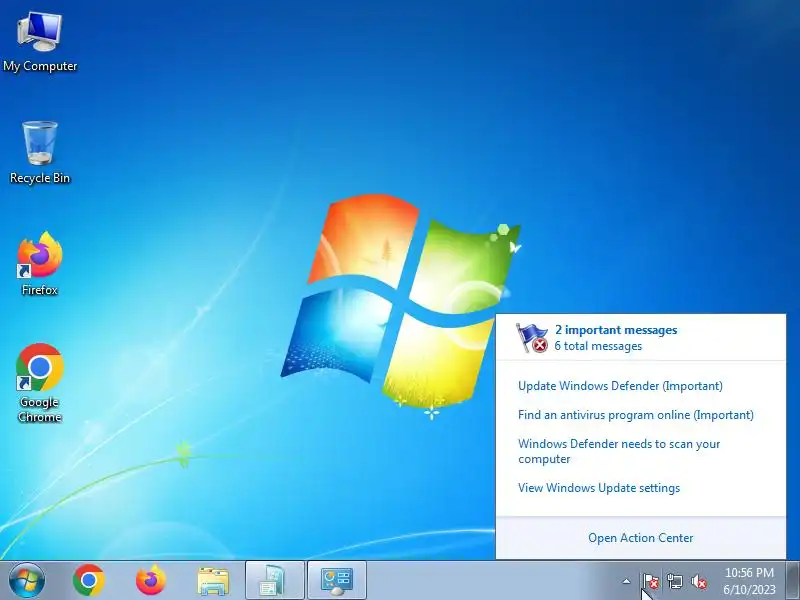The image size is (800, 600).
Task: Click the muted volume speaker tray icon
Action: click(698, 581)
